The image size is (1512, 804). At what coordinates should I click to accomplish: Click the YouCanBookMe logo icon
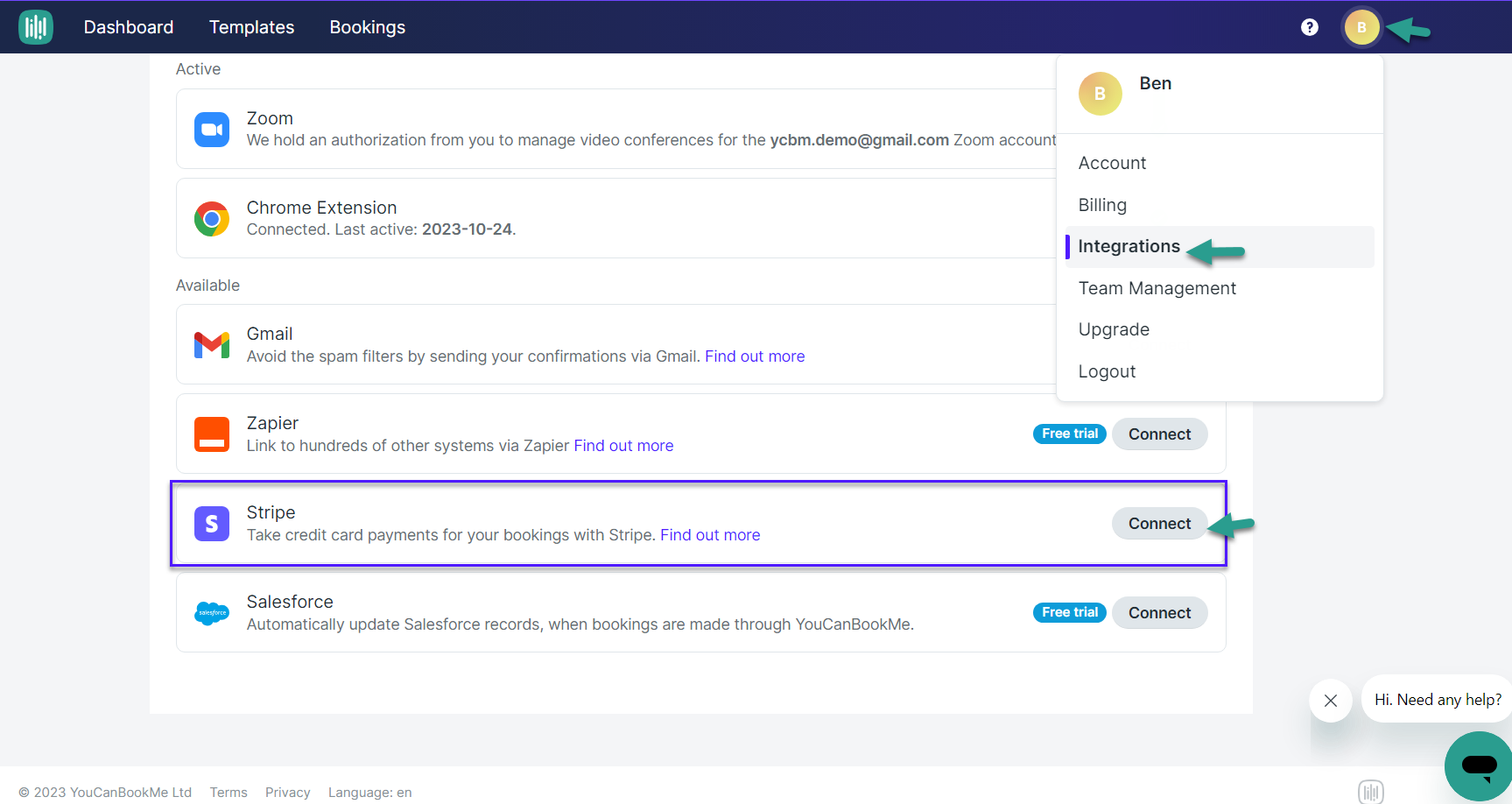36,27
